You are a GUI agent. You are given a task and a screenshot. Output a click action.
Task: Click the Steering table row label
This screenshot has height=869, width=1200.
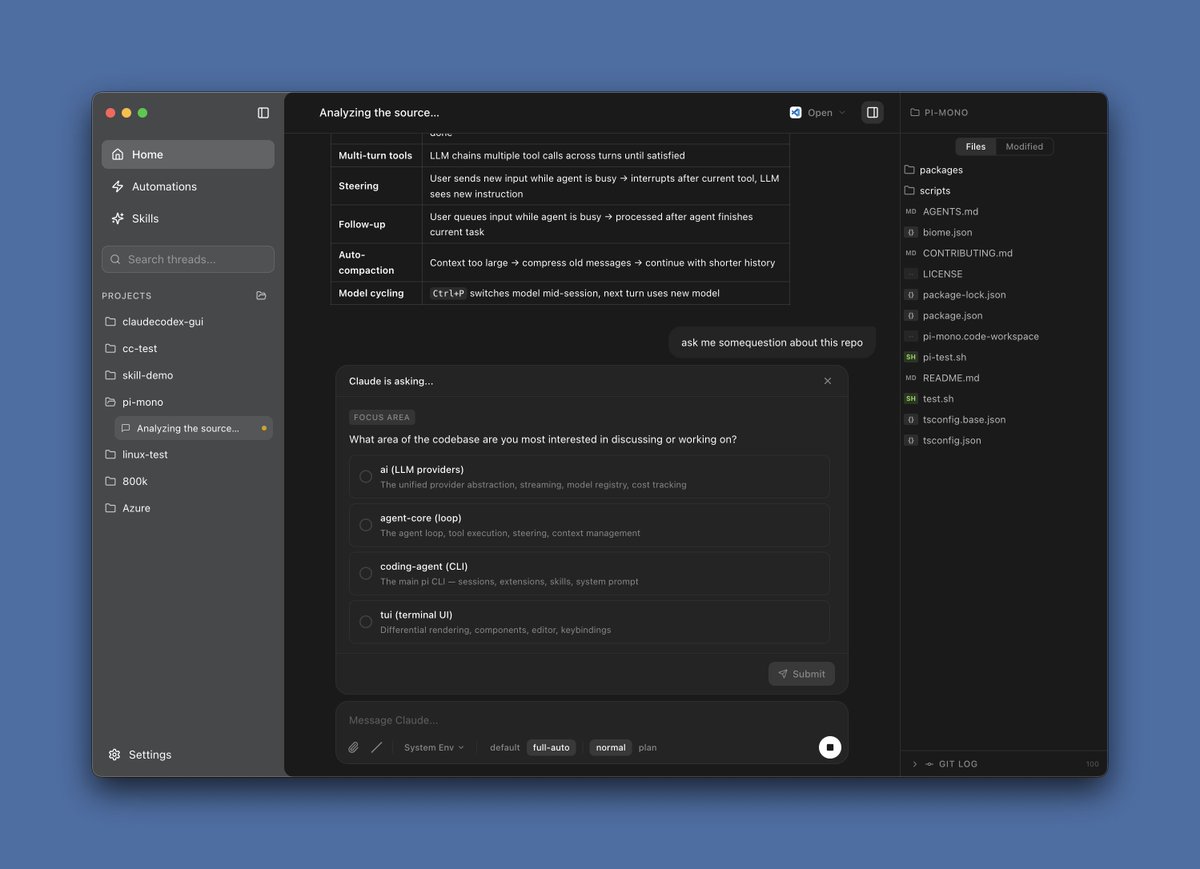(358, 186)
